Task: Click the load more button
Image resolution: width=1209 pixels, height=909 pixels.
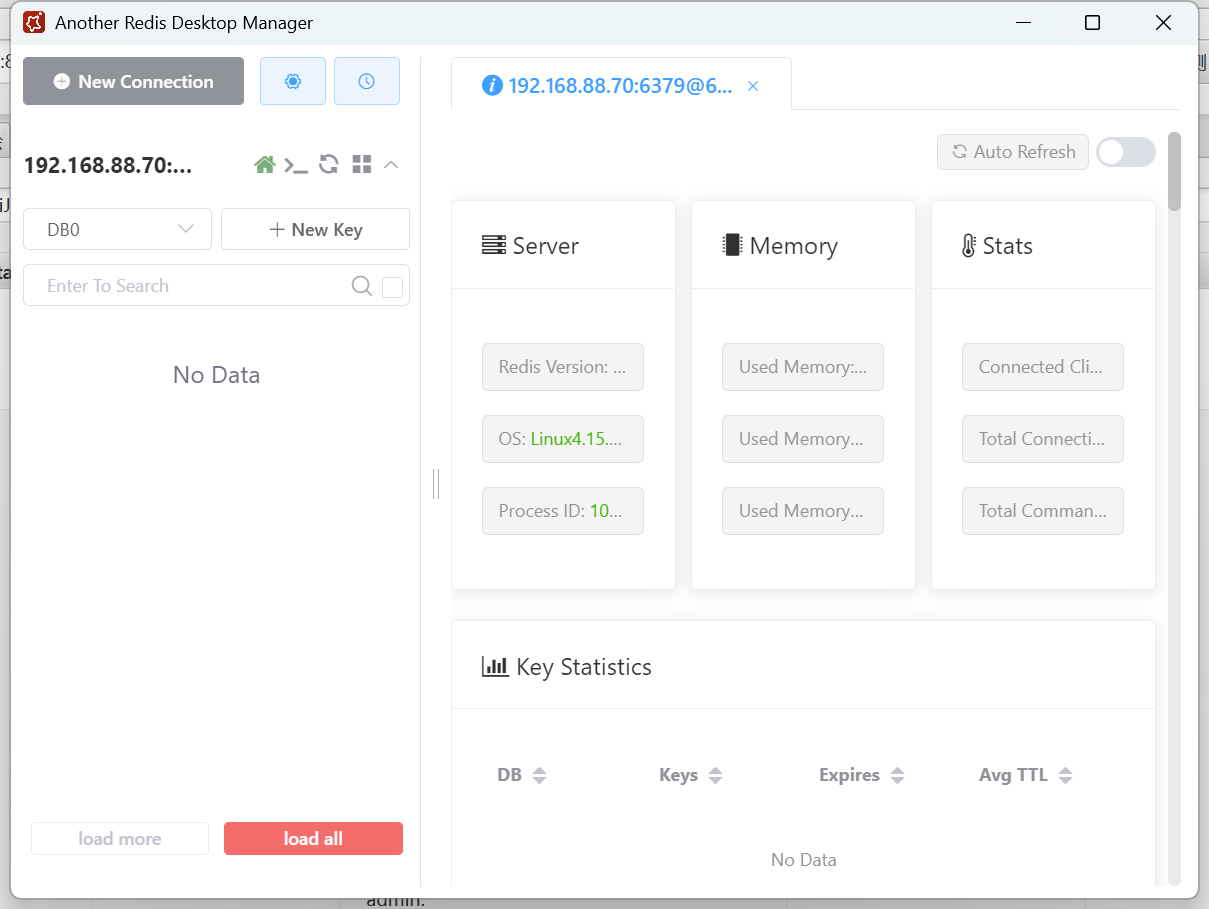Action: [x=120, y=839]
